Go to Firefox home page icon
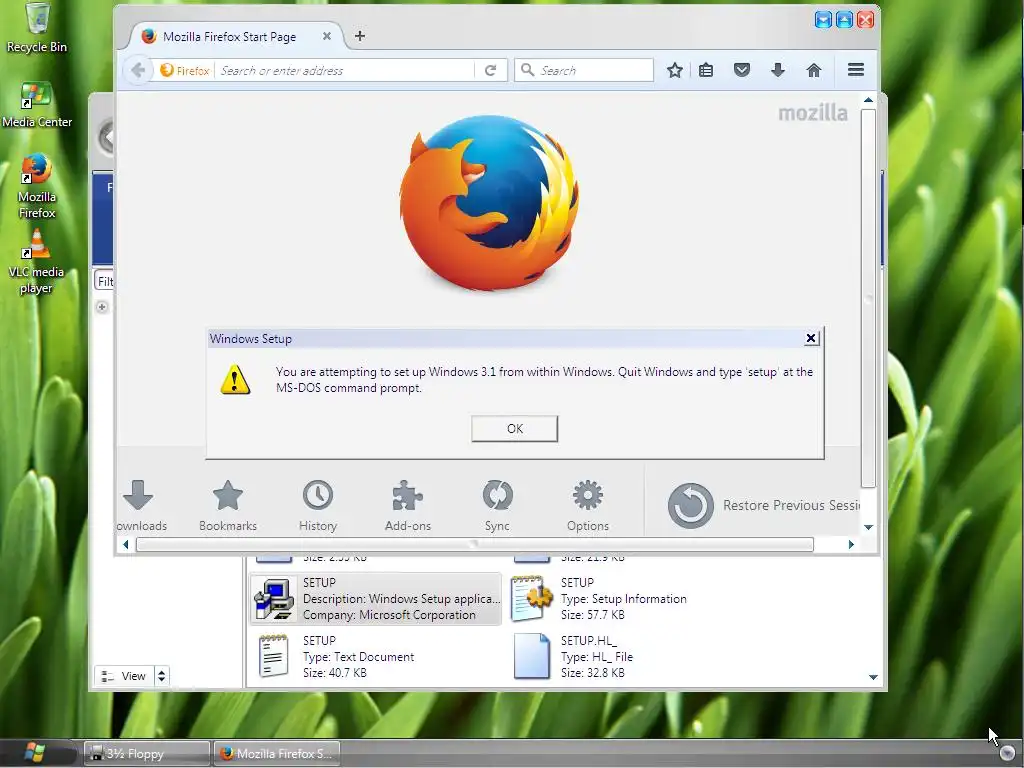Screen dimensions: 1024x768 click(x=814, y=70)
